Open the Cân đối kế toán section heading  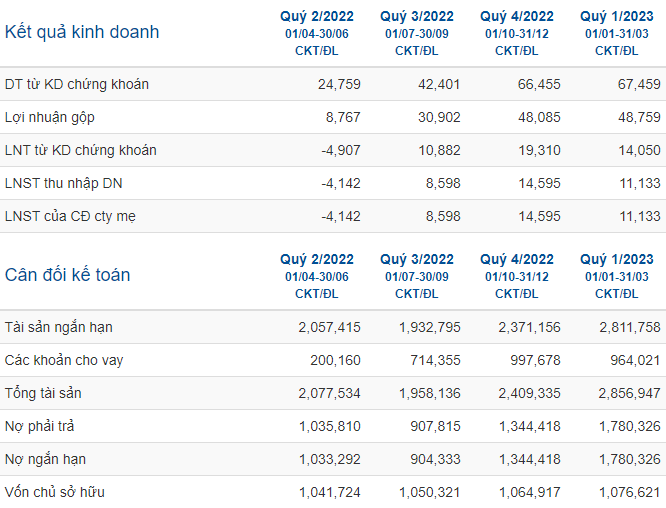[x=68, y=275]
